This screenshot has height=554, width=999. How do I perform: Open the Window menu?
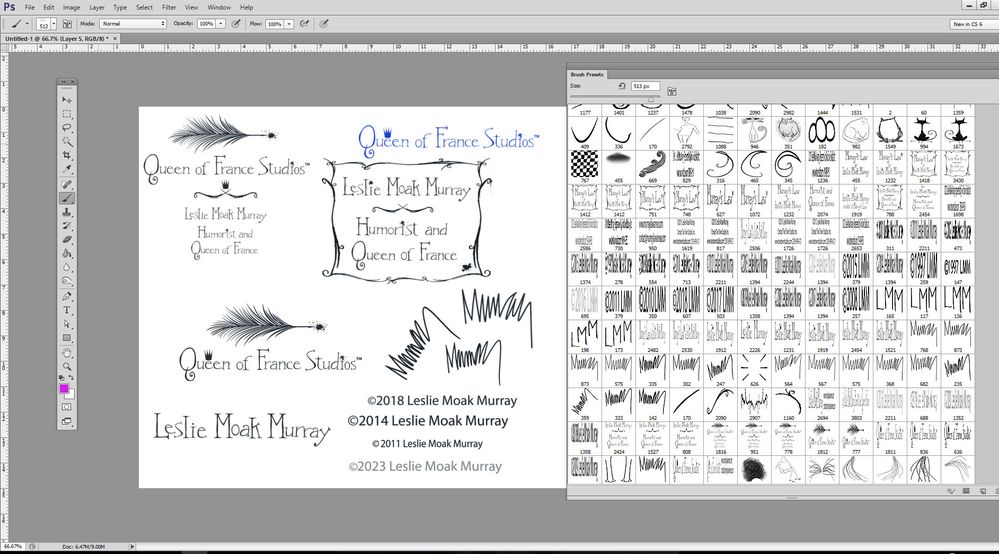coord(219,7)
